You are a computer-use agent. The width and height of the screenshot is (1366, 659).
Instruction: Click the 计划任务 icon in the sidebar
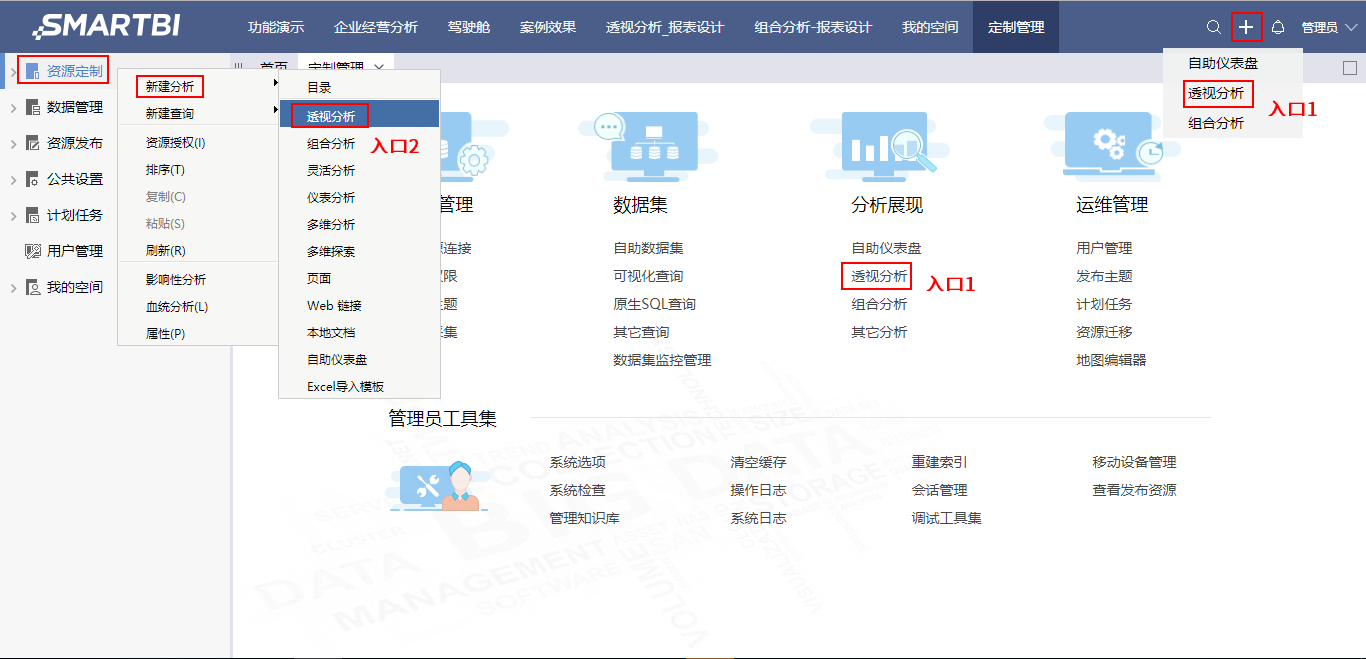[x=32, y=215]
